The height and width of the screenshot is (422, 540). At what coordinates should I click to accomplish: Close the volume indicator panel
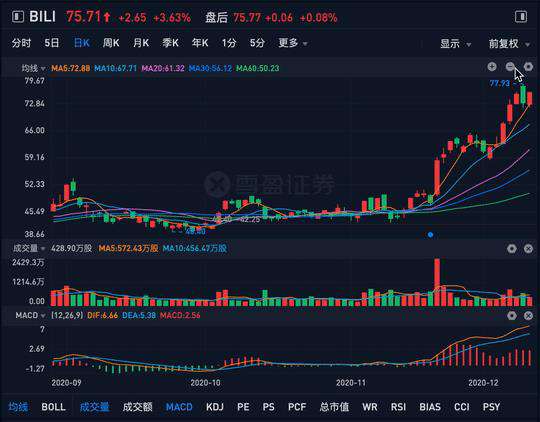pyautogui.click(x=528, y=248)
